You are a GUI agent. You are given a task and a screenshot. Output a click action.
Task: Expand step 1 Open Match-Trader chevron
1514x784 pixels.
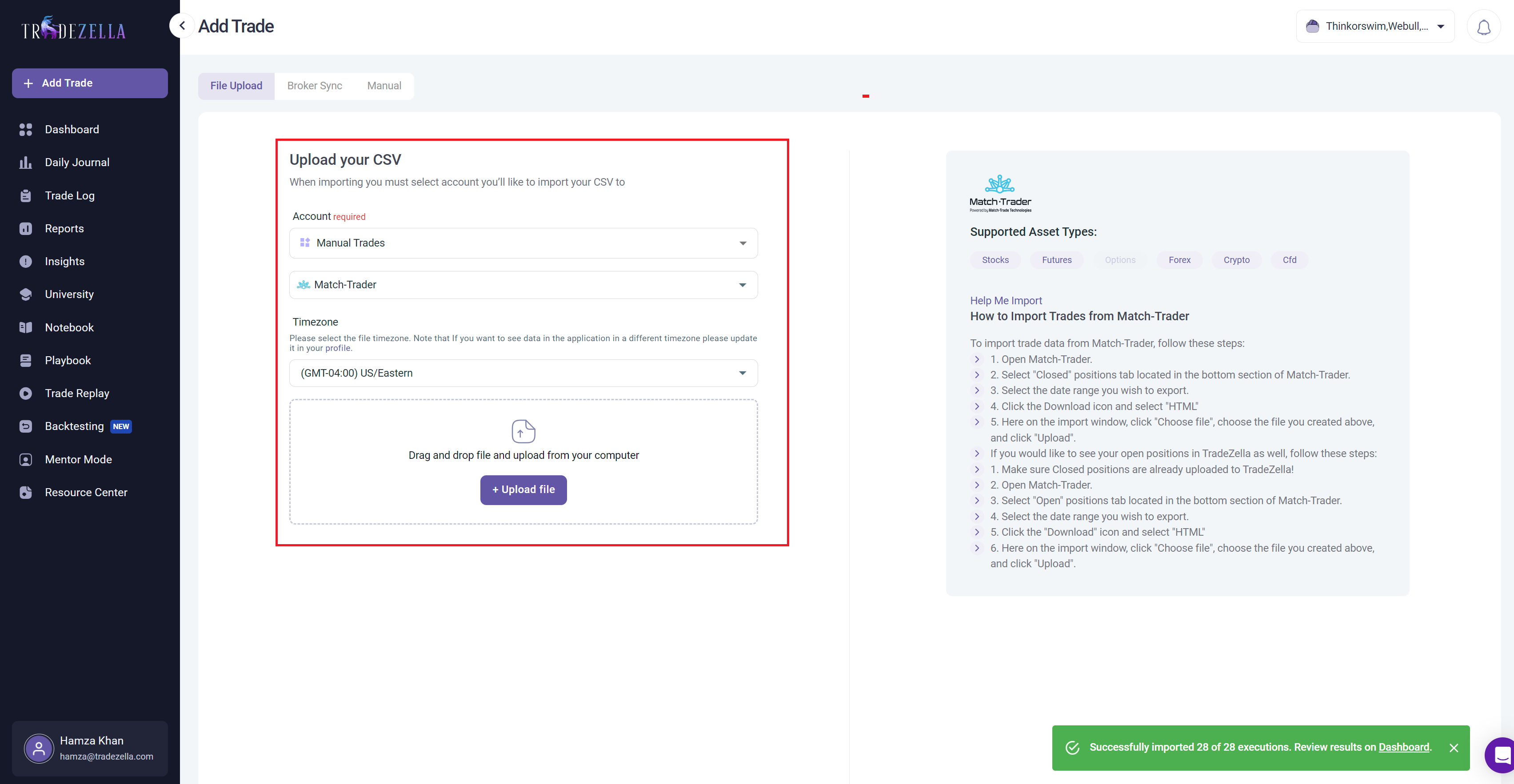(x=977, y=359)
